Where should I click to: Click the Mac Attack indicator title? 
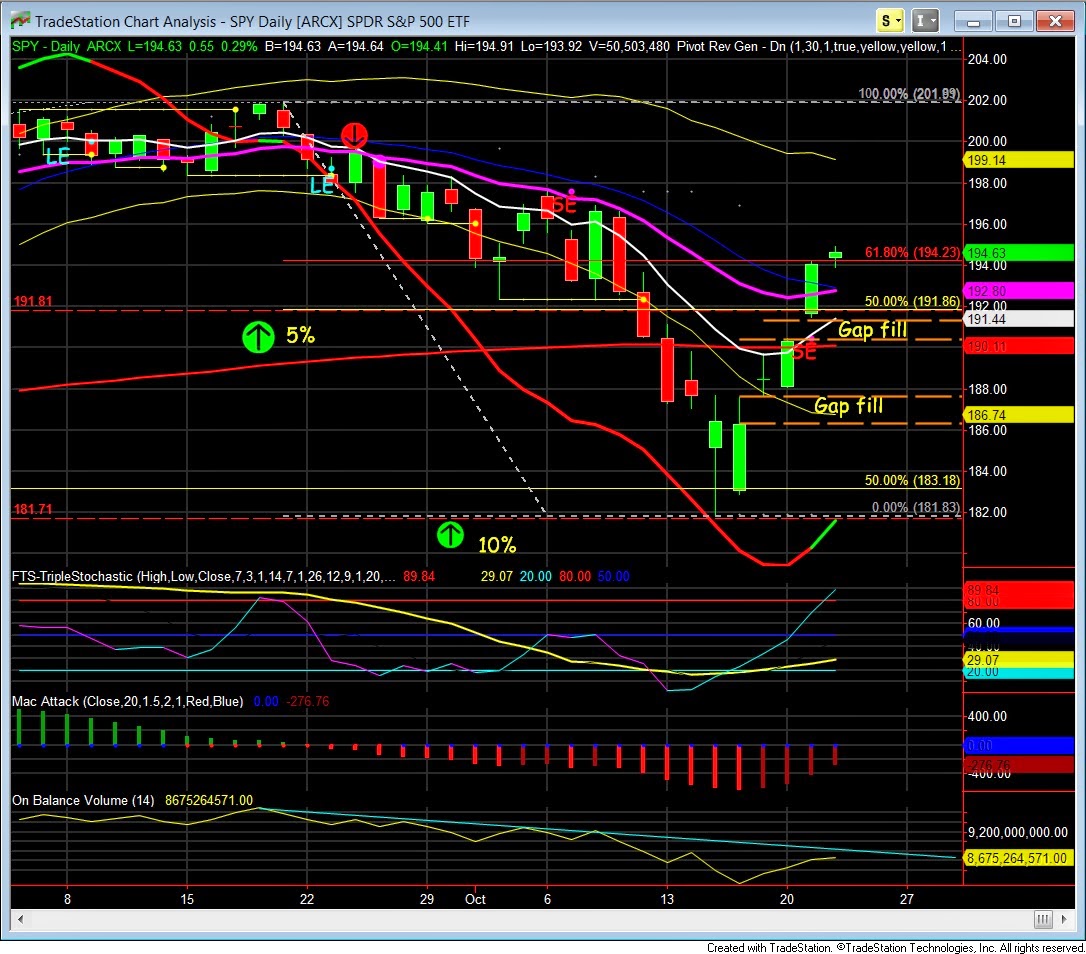point(127,701)
